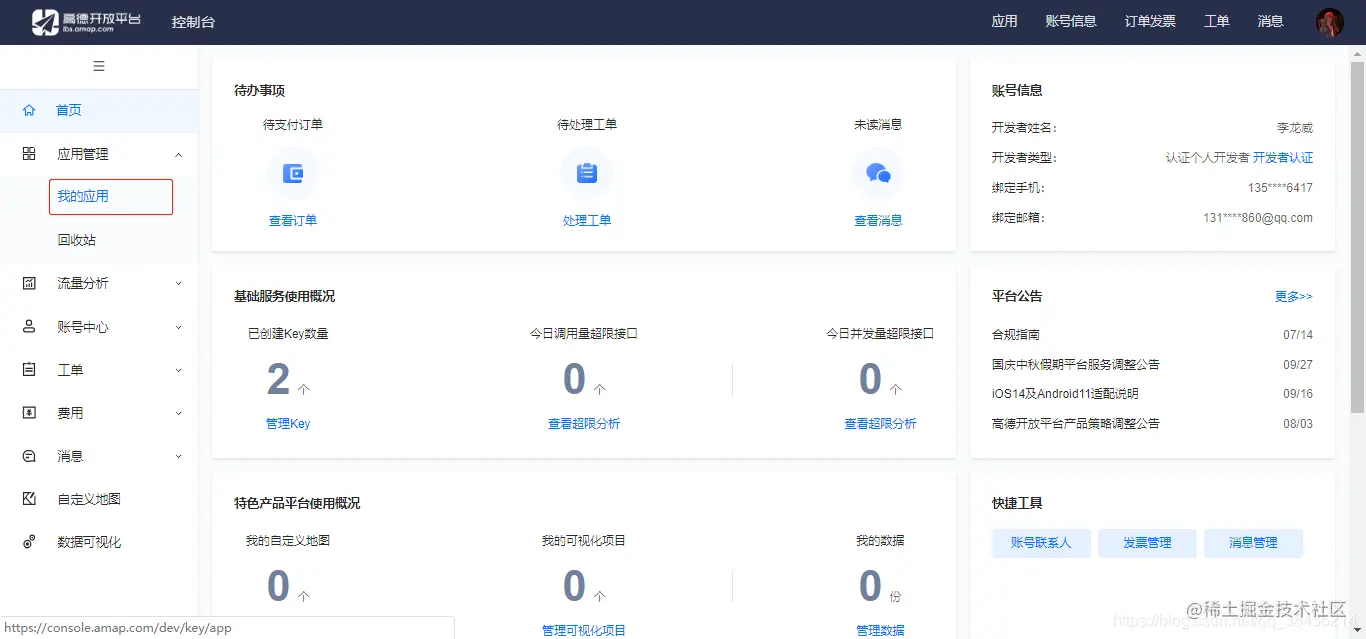The width and height of the screenshot is (1366, 639).
Task: Click the blue 待支付订单 order icon
Action: point(293,174)
